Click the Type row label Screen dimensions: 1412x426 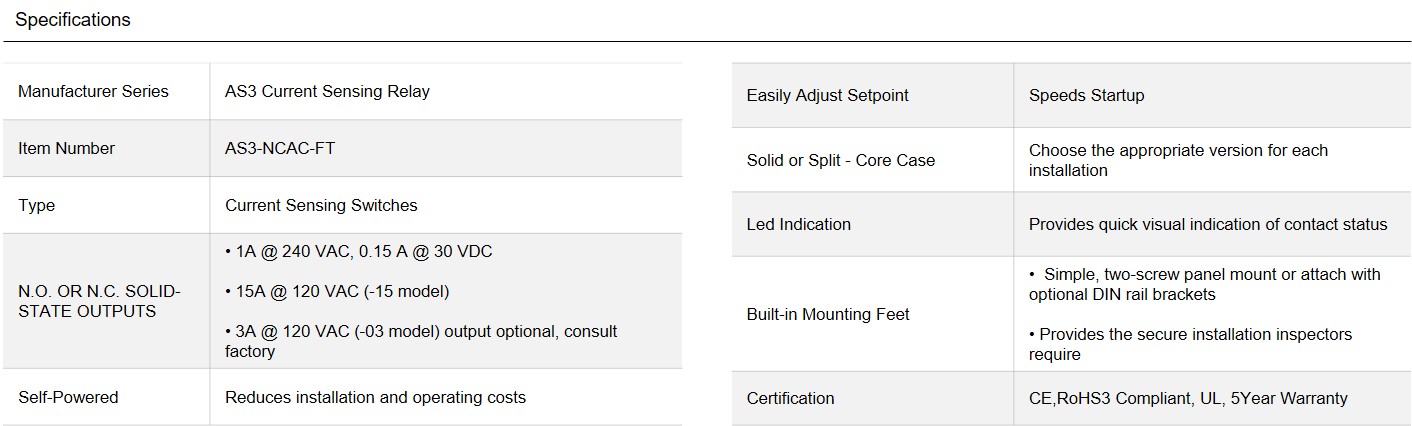click(x=37, y=205)
